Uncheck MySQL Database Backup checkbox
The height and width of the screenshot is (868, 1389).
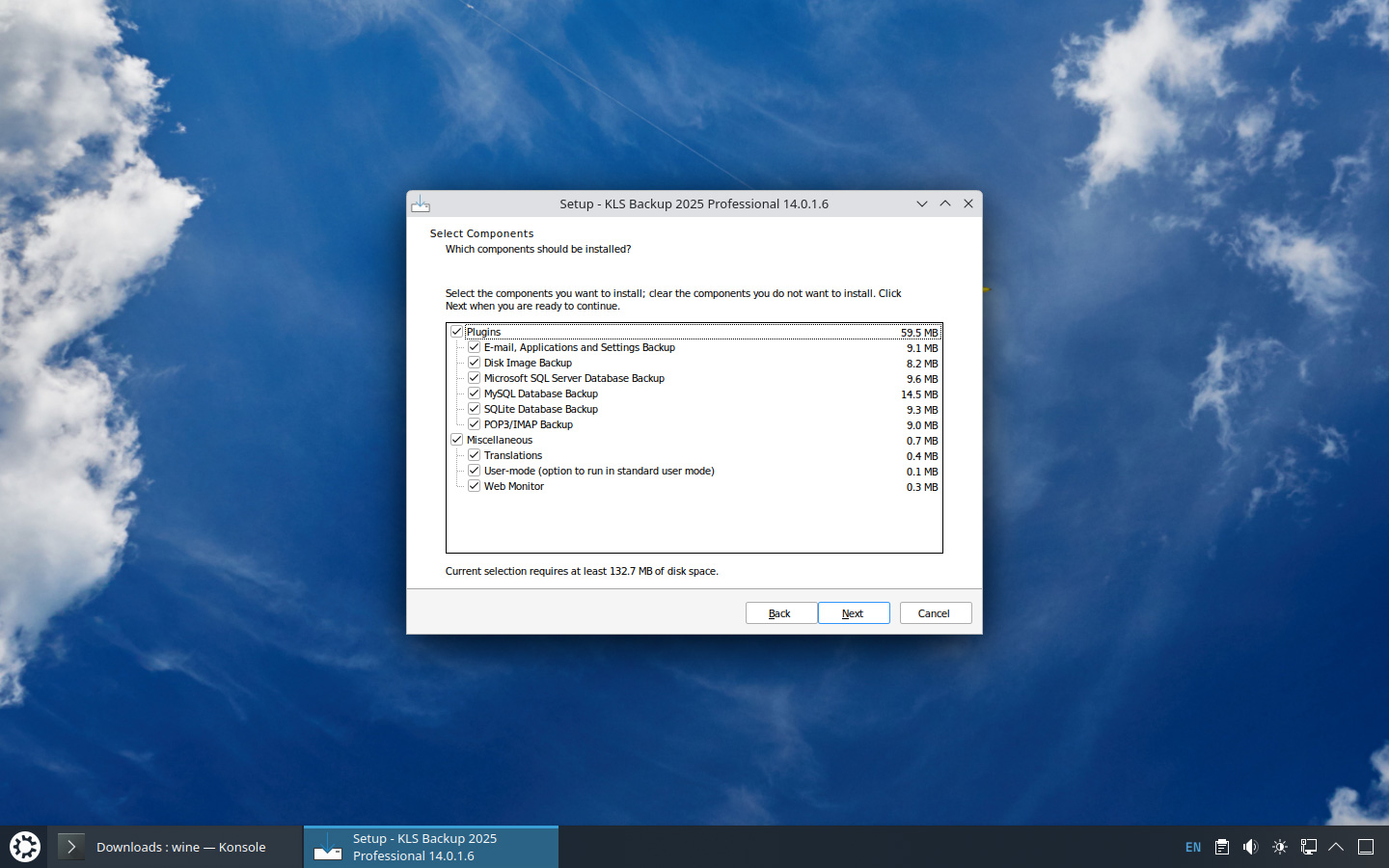[475, 393]
